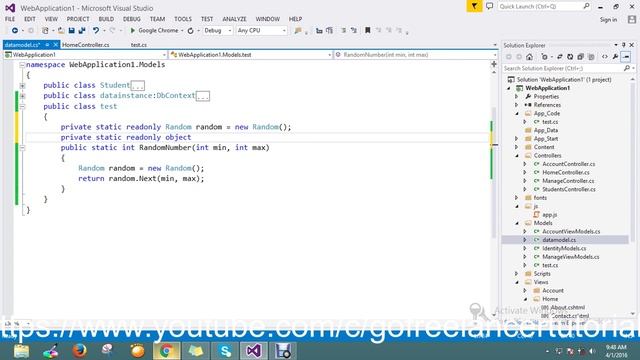Image resolution: width=640 pixels, height=360 pixels.
Task: Open browser selection arrow next to Google Chrome
Action: 182,31
